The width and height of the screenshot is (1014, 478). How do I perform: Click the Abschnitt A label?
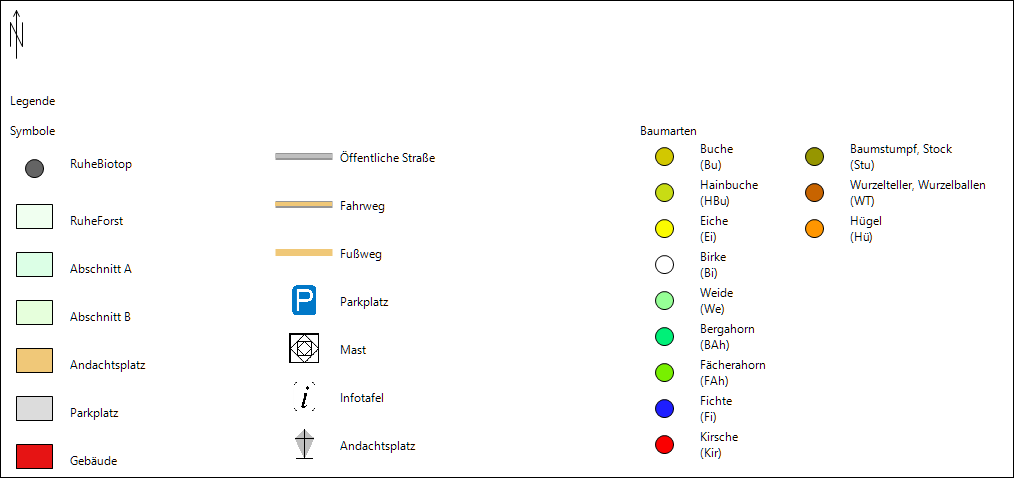[101, 269]
